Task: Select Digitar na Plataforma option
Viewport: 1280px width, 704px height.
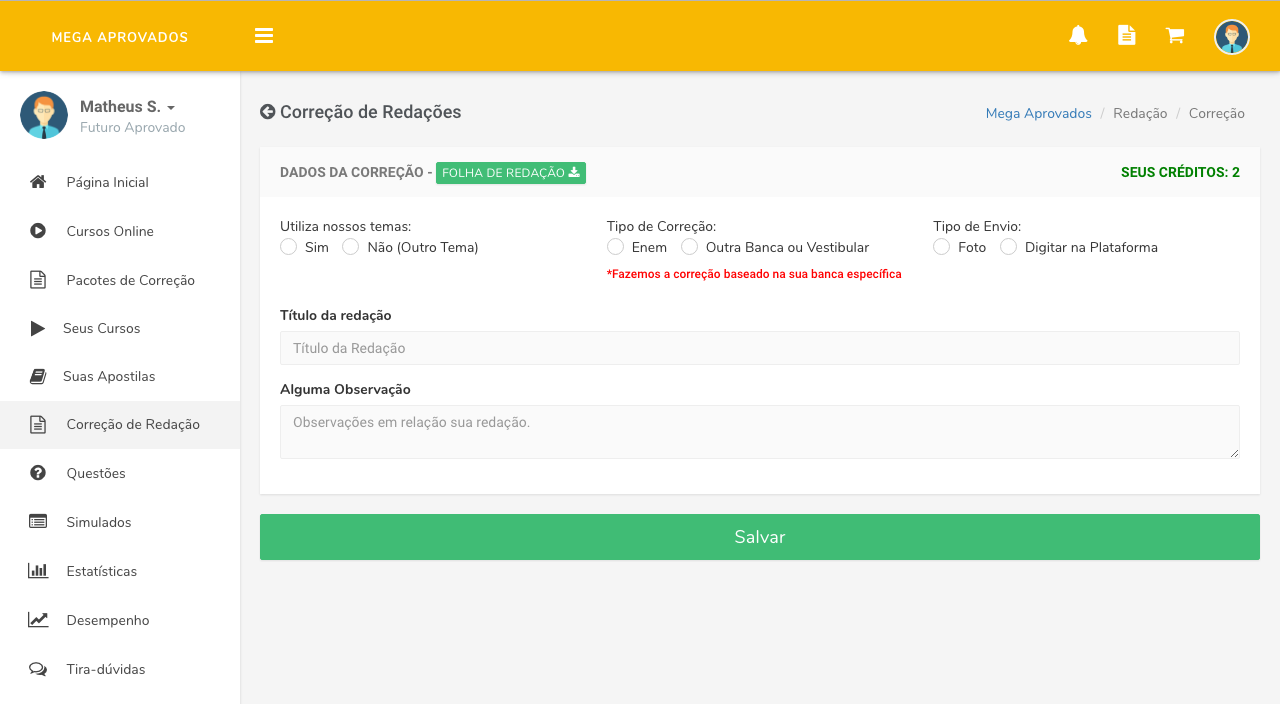Action: click(x=1009, y=247)
